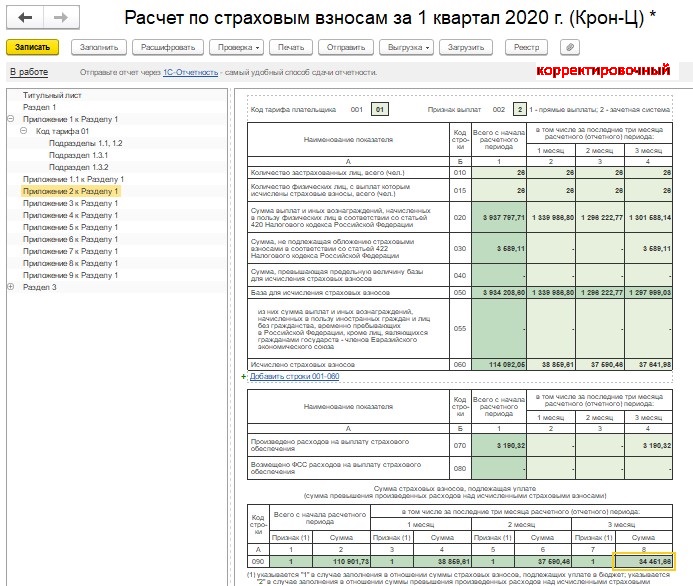This screenshot has width=693, height=586.
Task: Click the В работе status link
Action: [x=29, y=72]
